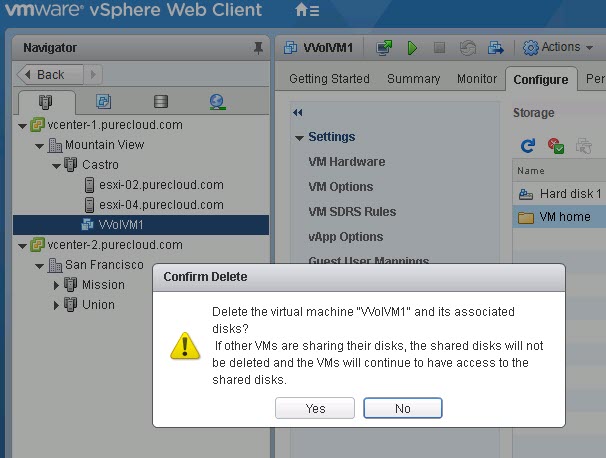Select Castro cluster
Image resolution: width=606 pixels, height=458 pixels.
coord(100,165)
